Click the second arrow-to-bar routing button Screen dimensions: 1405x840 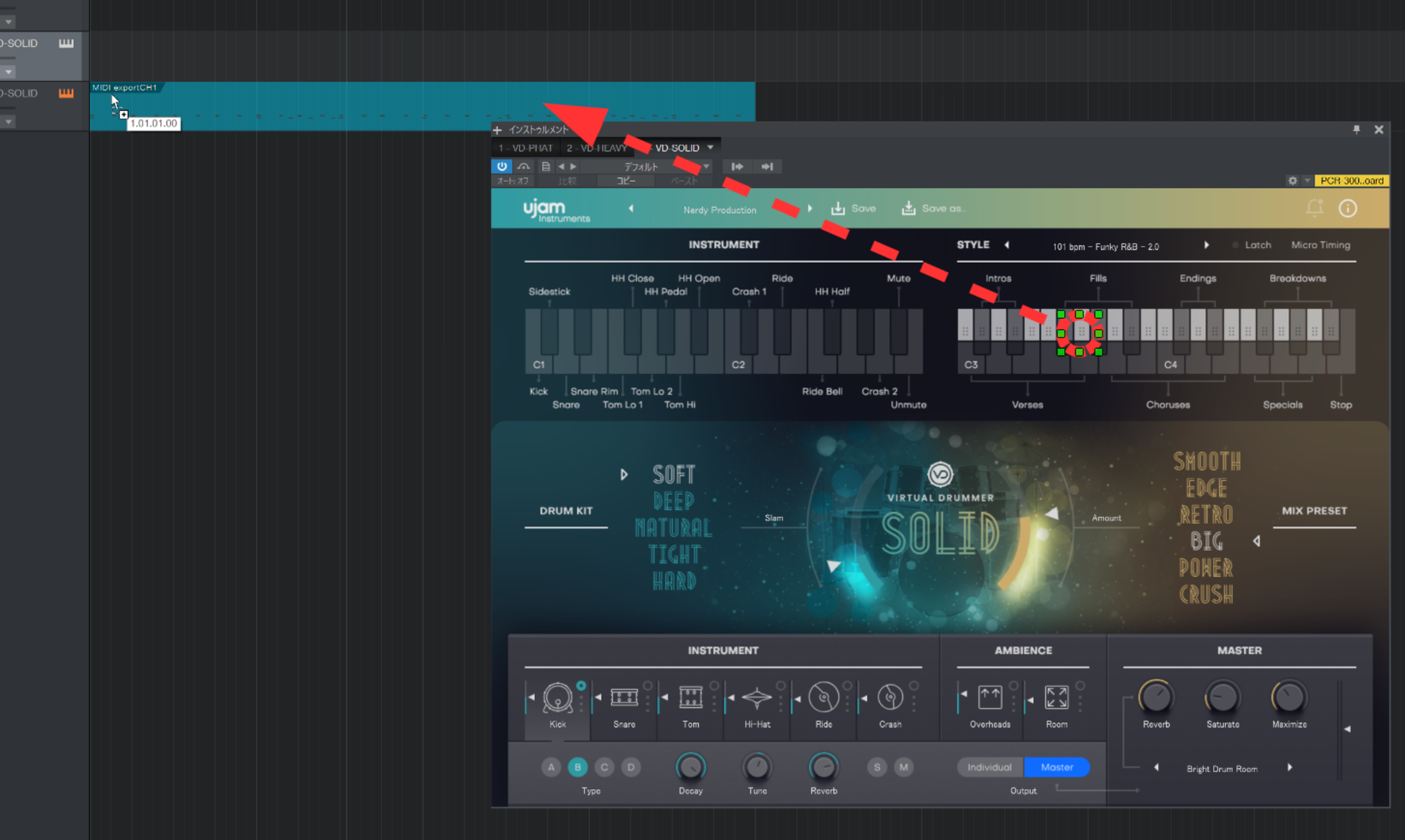(x=767, y=167)
